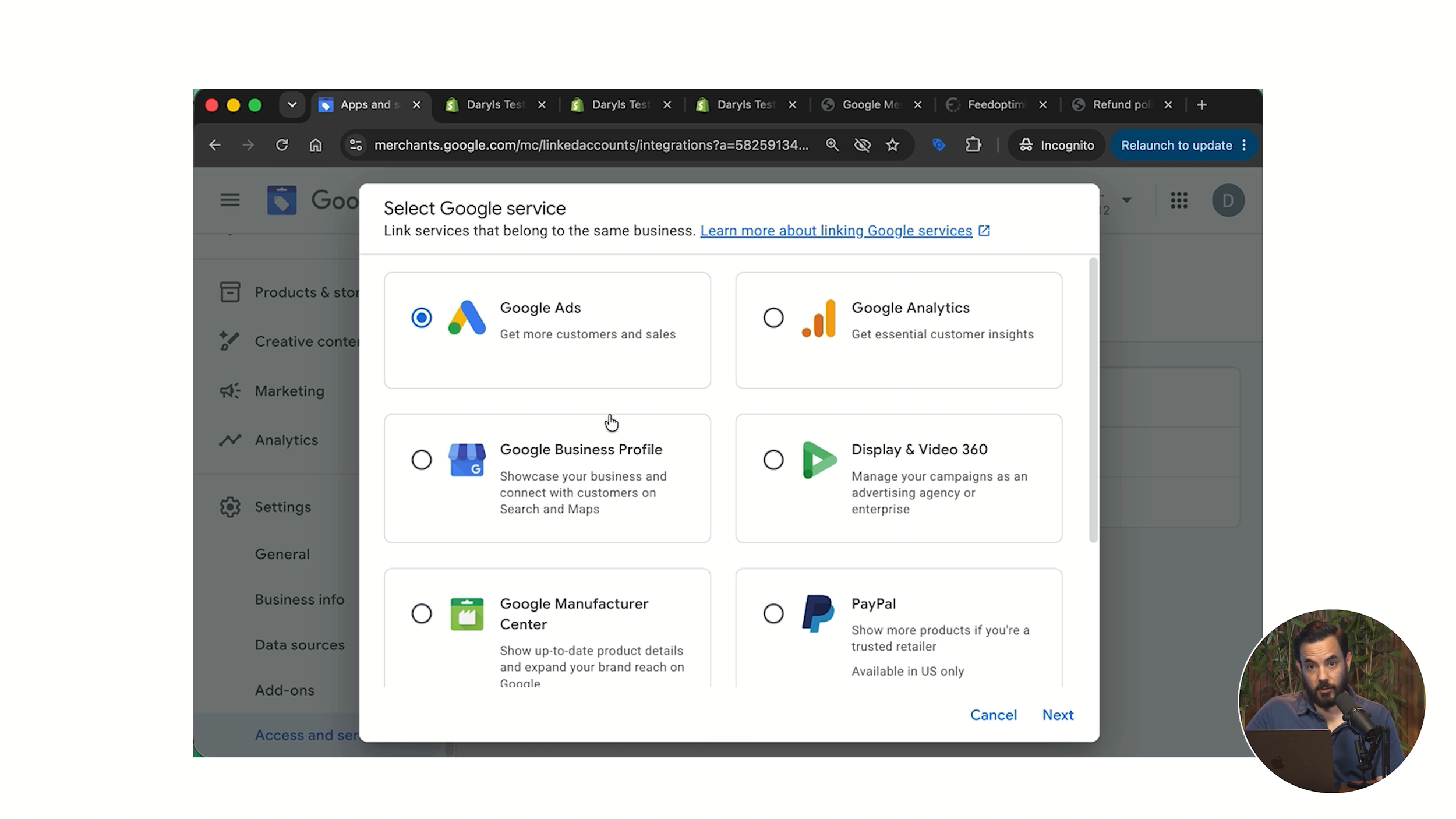Go to browser home icon
1456x819 pixels.
[x=315, y=145]
